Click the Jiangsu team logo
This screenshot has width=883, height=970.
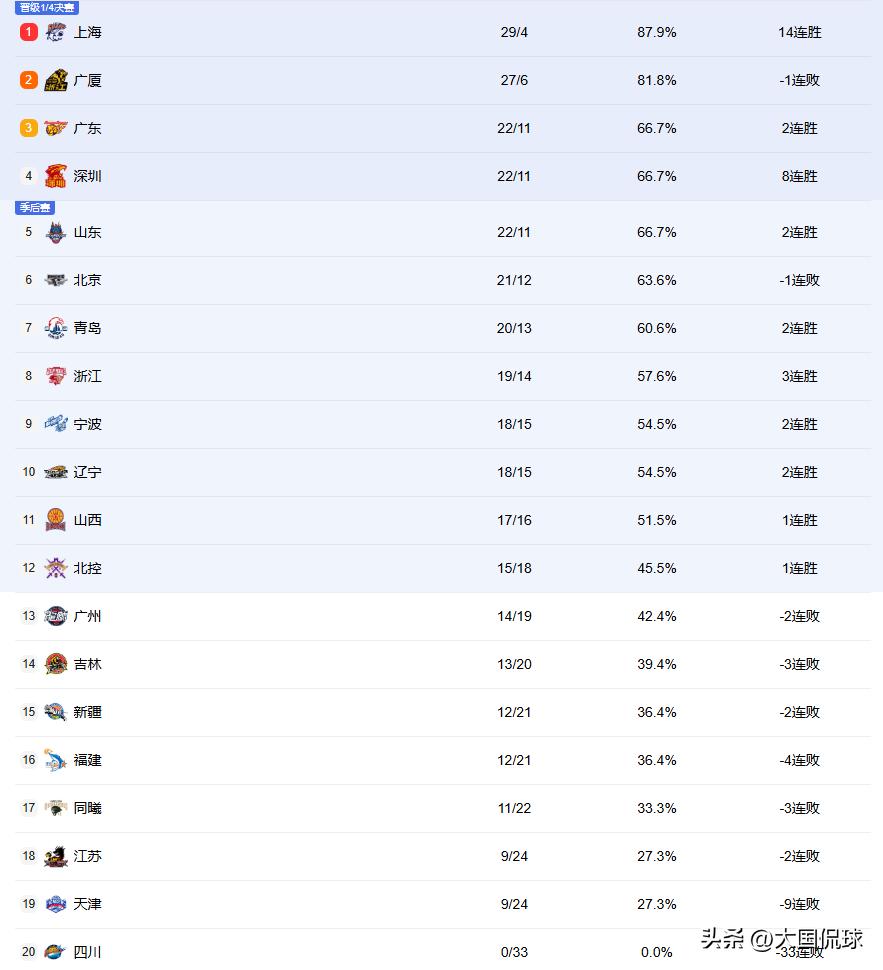(56, 856)
